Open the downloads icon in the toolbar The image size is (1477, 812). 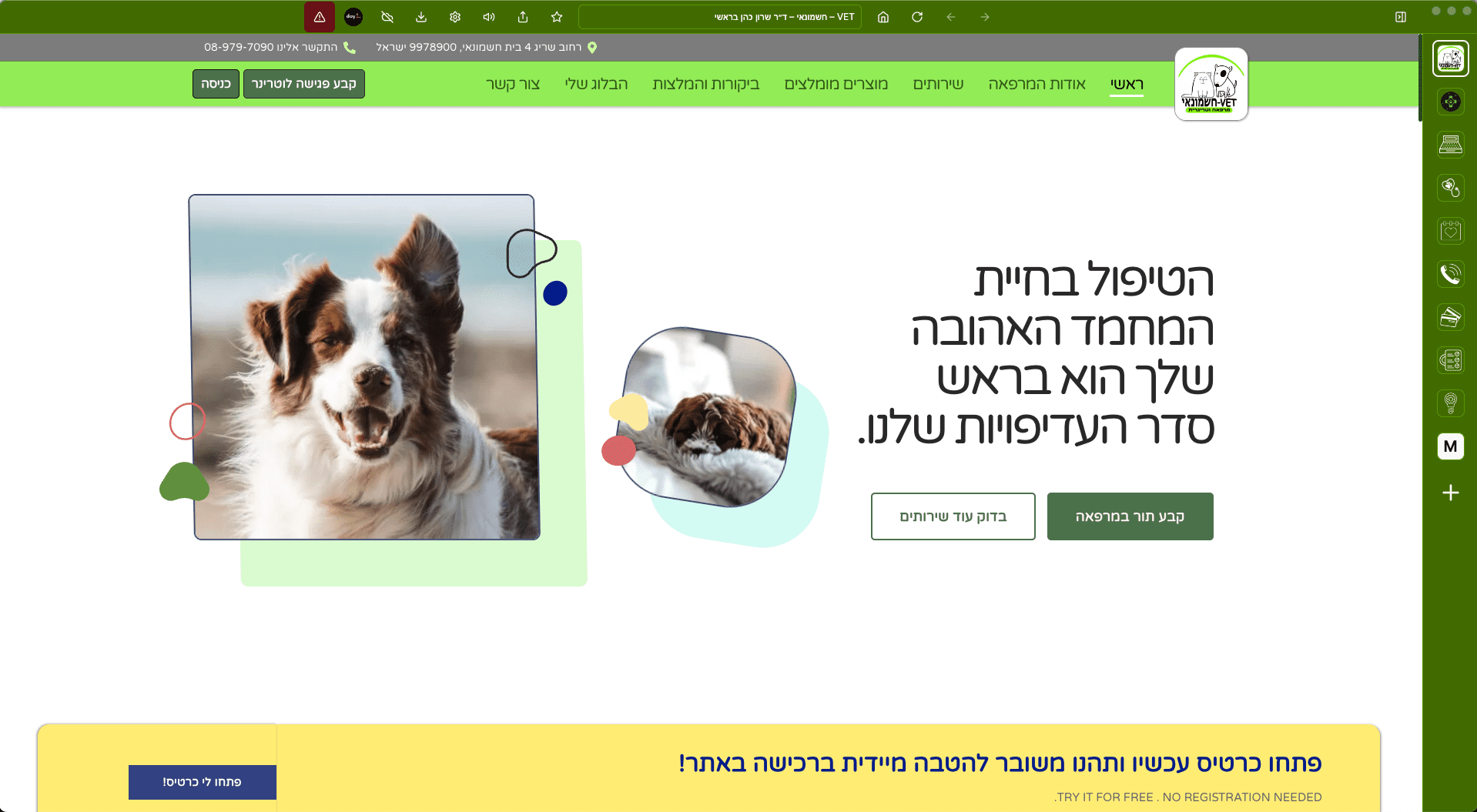pos(421,17)
